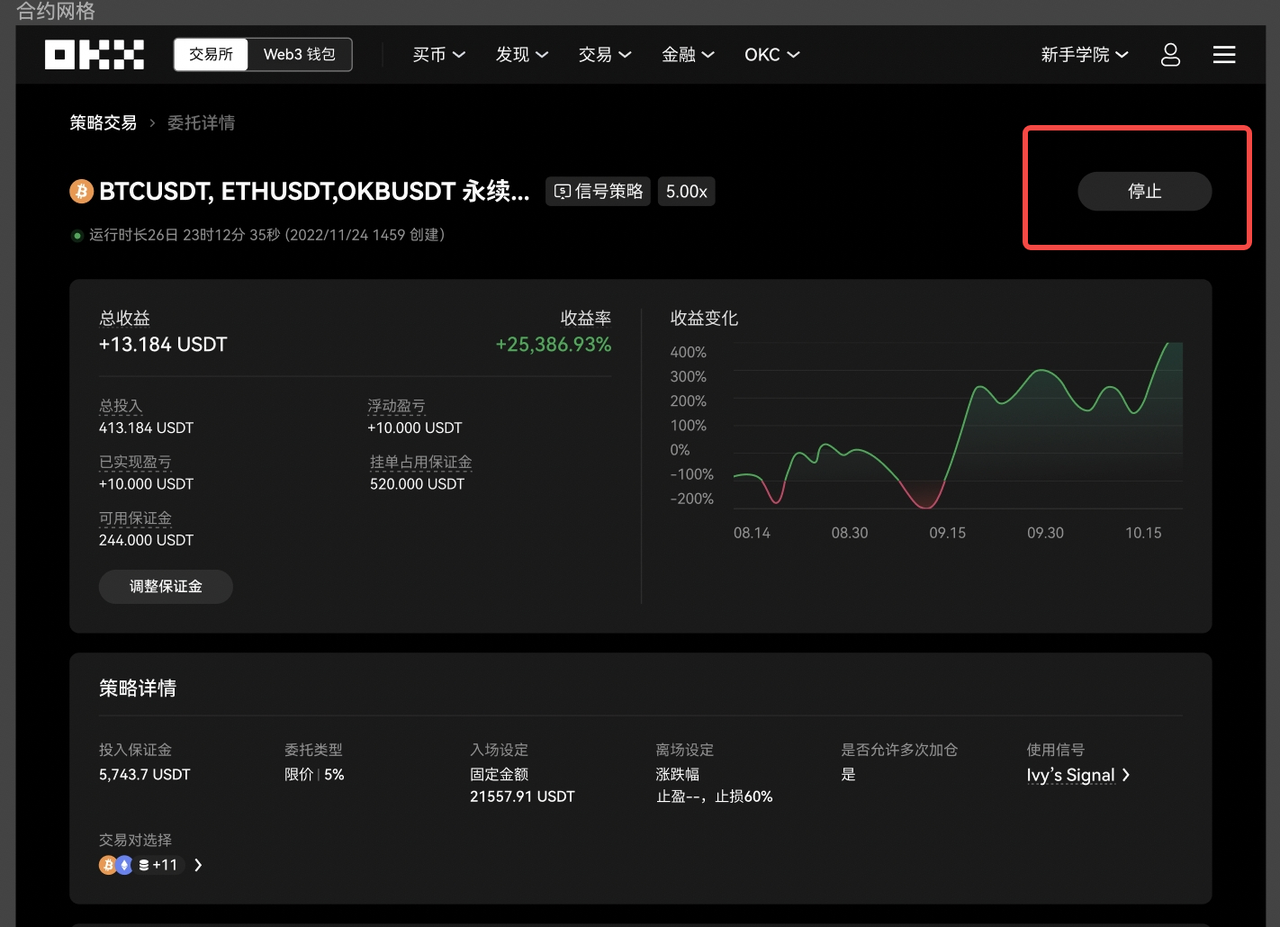
Task: Click the Bitcoin icon beside the strategy title
Action: 80,191
